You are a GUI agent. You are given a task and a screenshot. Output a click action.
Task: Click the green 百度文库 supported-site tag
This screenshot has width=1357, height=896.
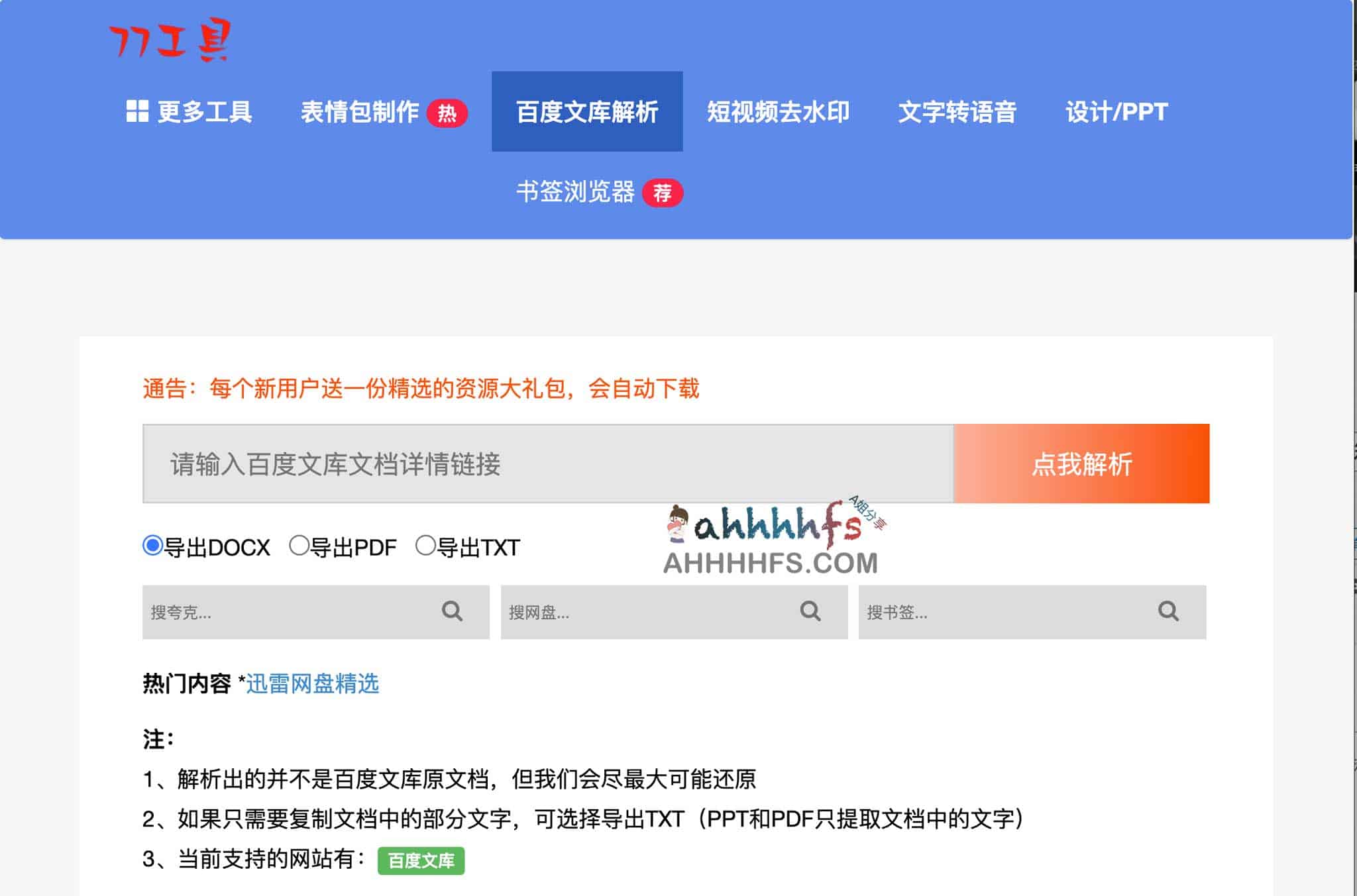[x=421, y=862]
